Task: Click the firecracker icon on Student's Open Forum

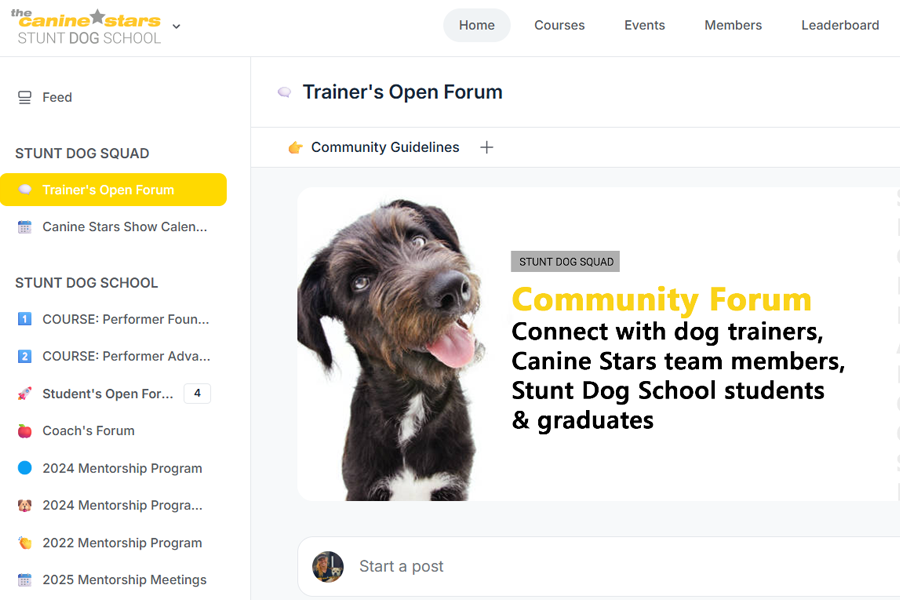Action: 24,393
